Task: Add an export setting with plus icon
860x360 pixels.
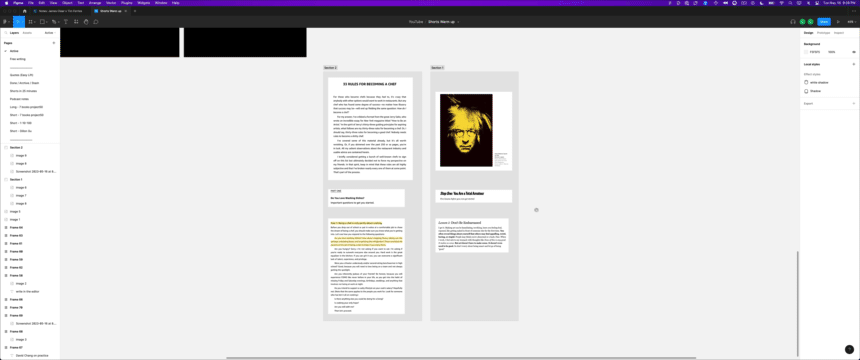Action: (853, 103)
